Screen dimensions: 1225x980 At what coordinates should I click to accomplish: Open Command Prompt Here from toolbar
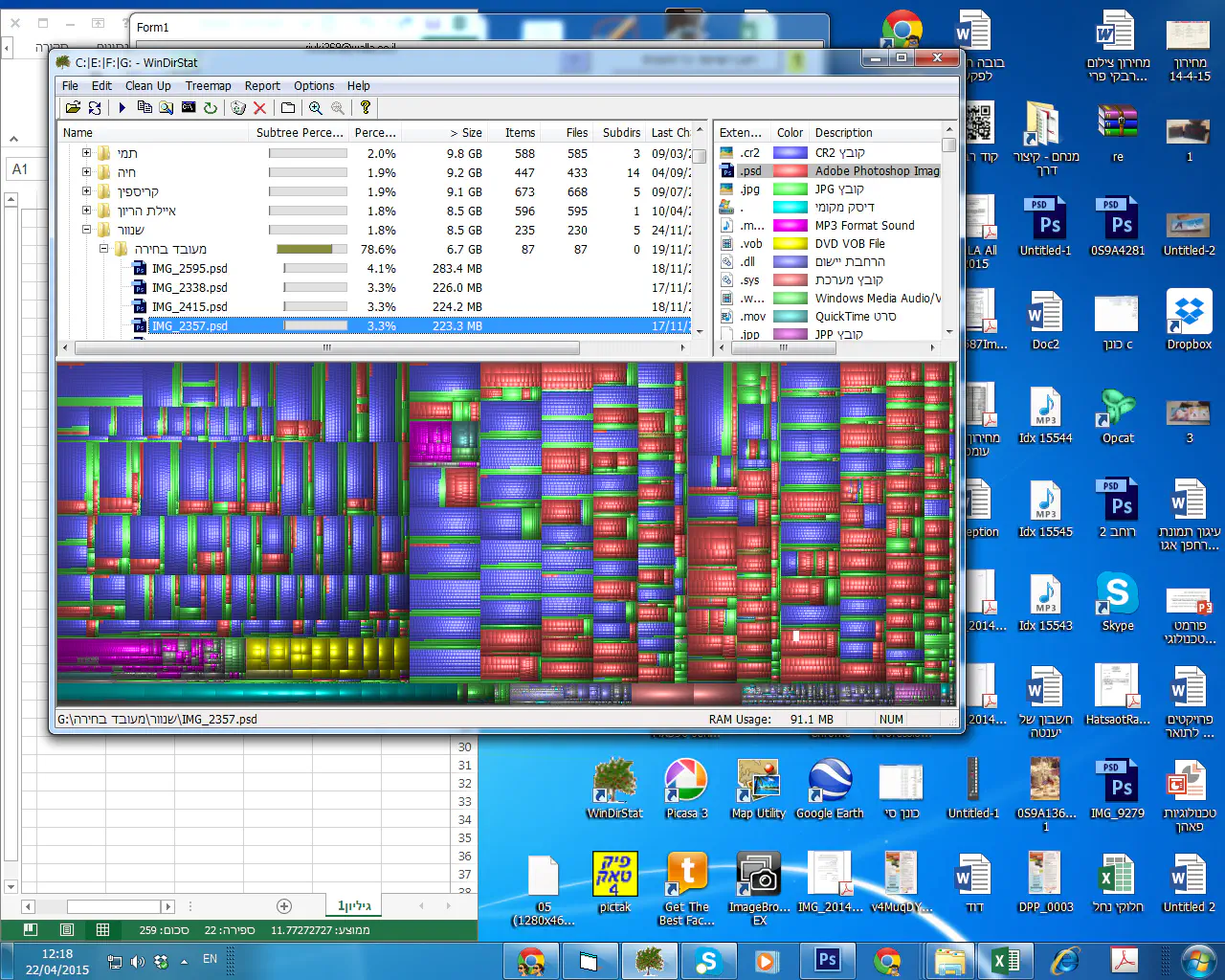[189, 108]
